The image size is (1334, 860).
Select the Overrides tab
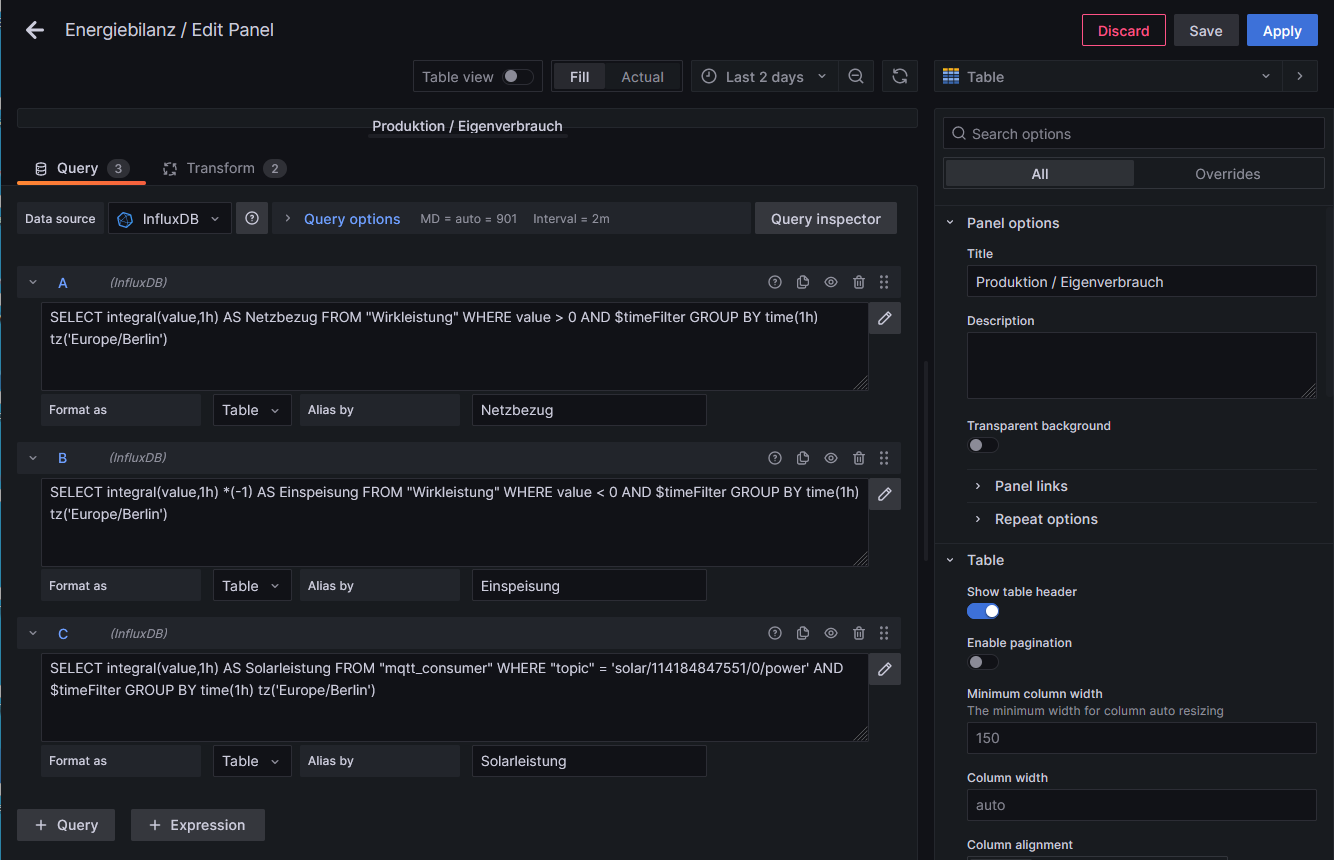pyautogui.click(x=1227, y=174)
